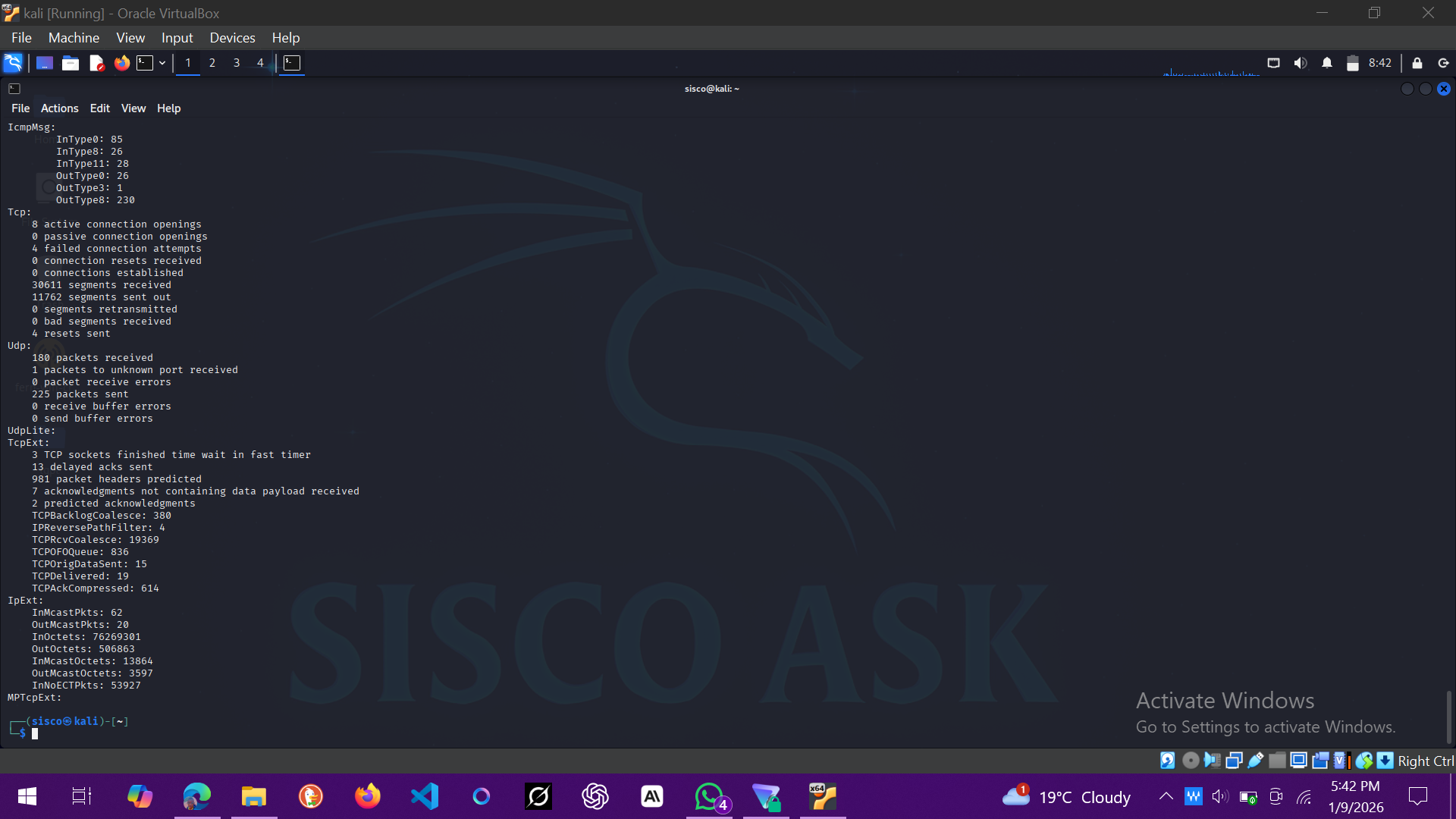Screen dimensions: 1456x819
Task: Open terminal File menu
Action: click(20, 108)
